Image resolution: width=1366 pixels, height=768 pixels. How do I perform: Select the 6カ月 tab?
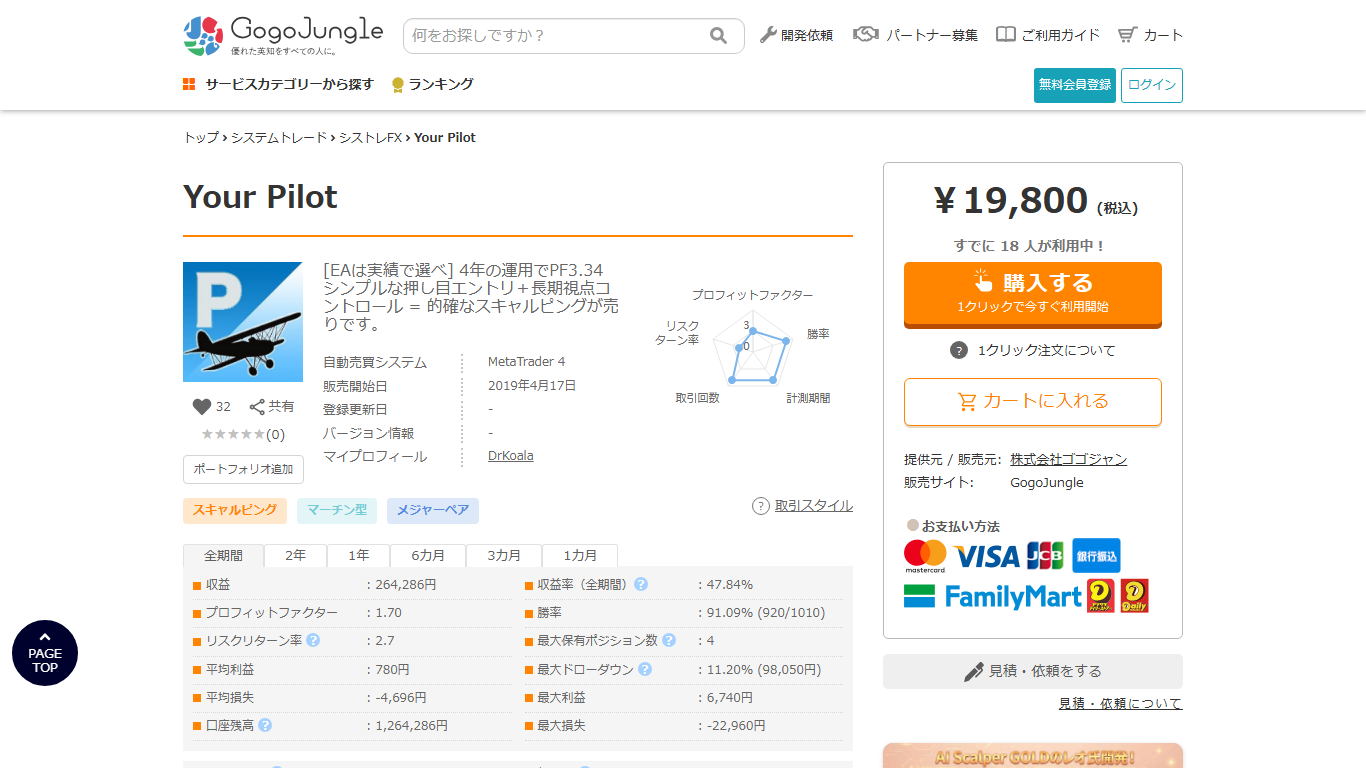pyautogui.click(x=428, y=555)
